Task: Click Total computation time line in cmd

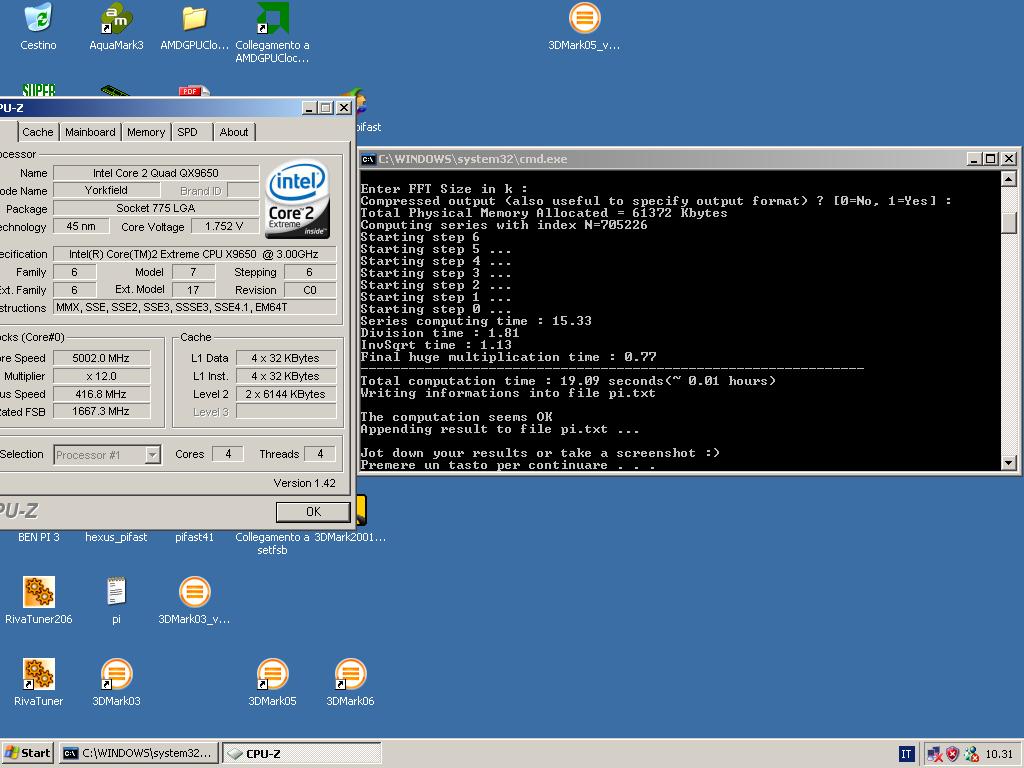Action: point(568,381)
